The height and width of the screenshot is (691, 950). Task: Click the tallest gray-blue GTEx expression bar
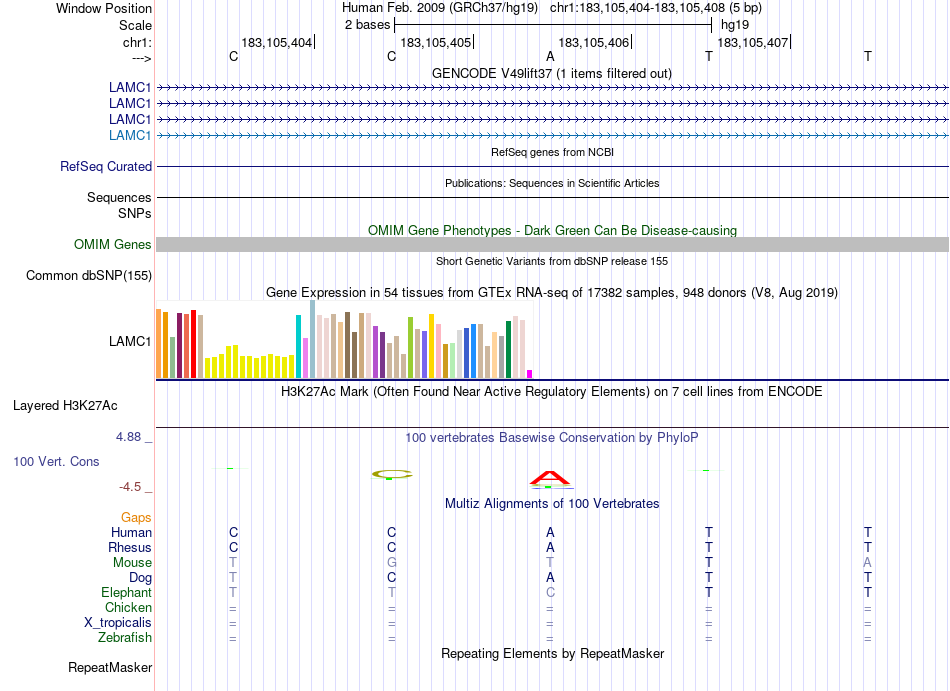coord(313,339)
